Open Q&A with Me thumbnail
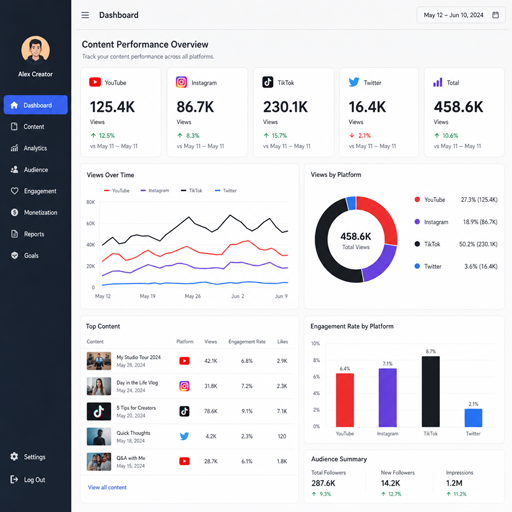This screenshot has height=512, width=512. pos(99,461)
